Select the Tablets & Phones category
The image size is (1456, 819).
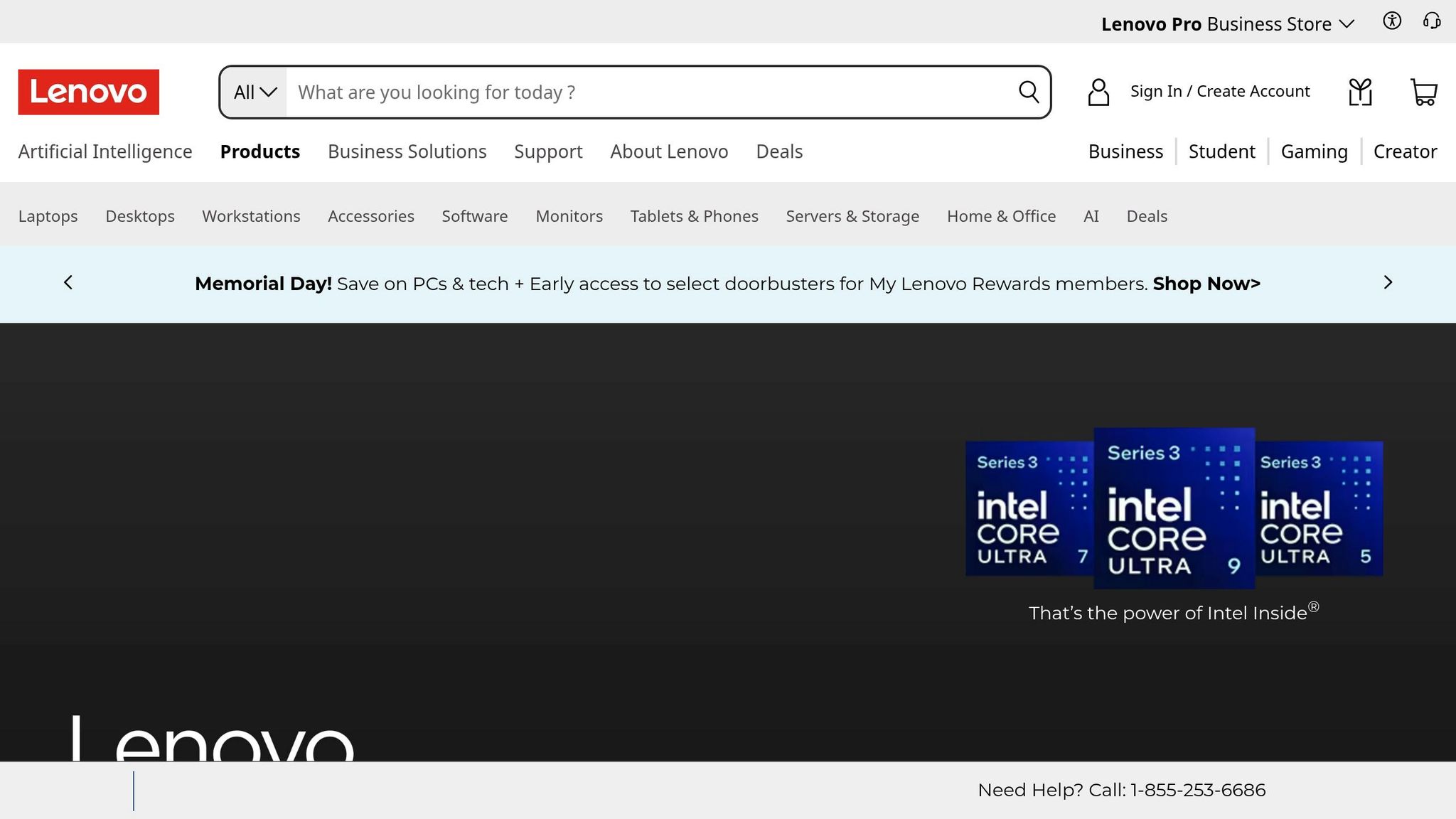coord(695,216)
